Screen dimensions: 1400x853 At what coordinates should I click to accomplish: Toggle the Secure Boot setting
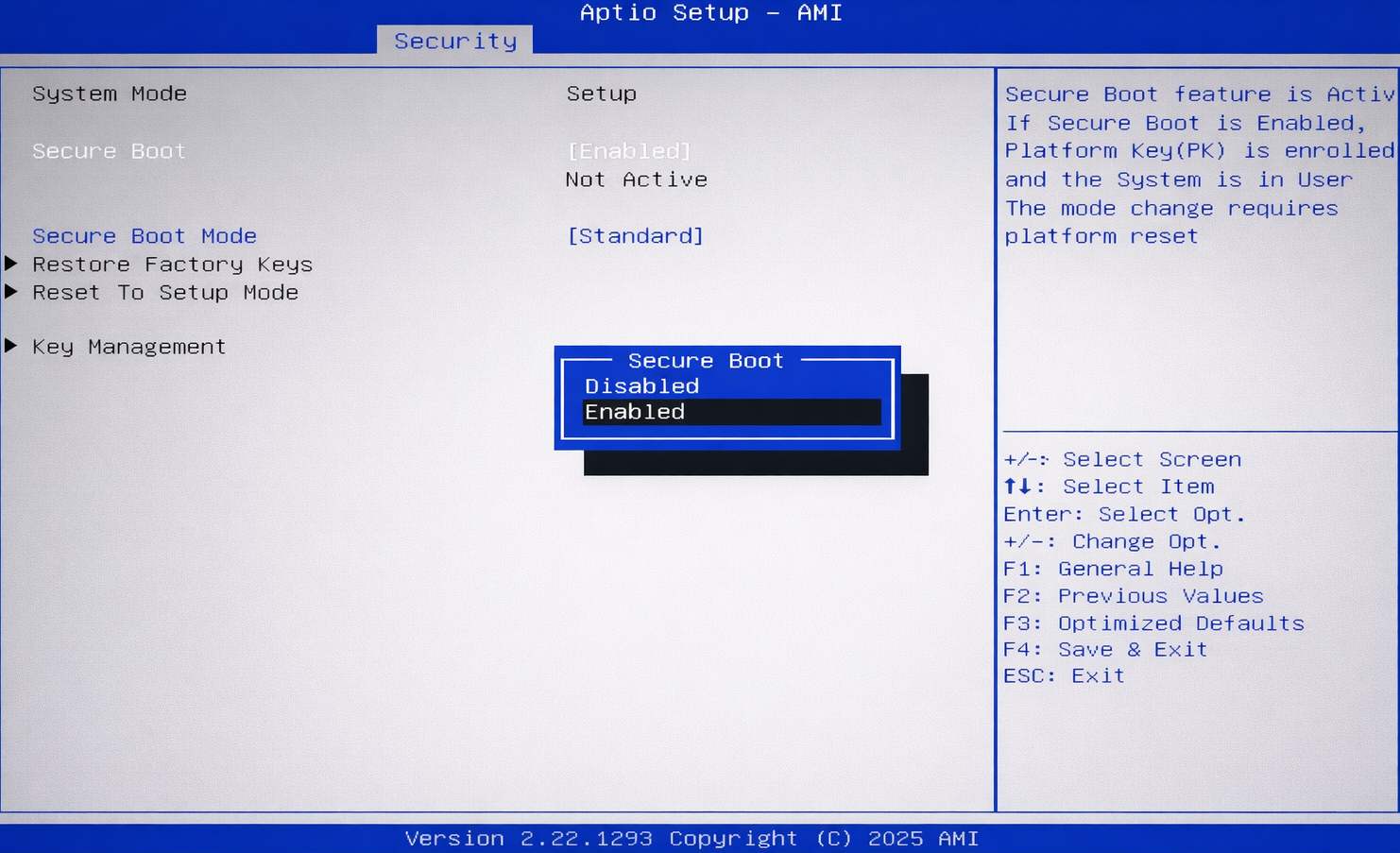[x=108, y=150]
